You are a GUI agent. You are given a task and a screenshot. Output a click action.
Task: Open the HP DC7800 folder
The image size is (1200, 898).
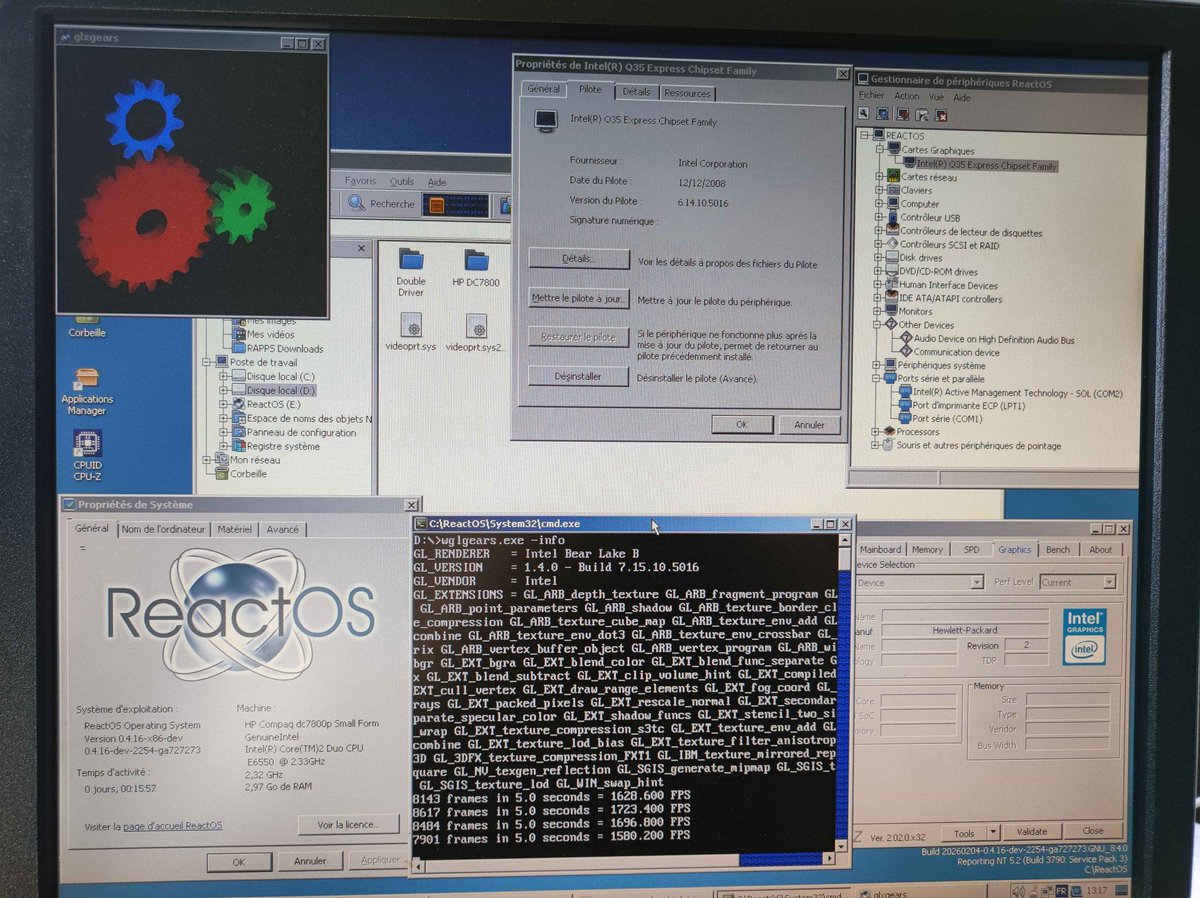pos(476,268)
